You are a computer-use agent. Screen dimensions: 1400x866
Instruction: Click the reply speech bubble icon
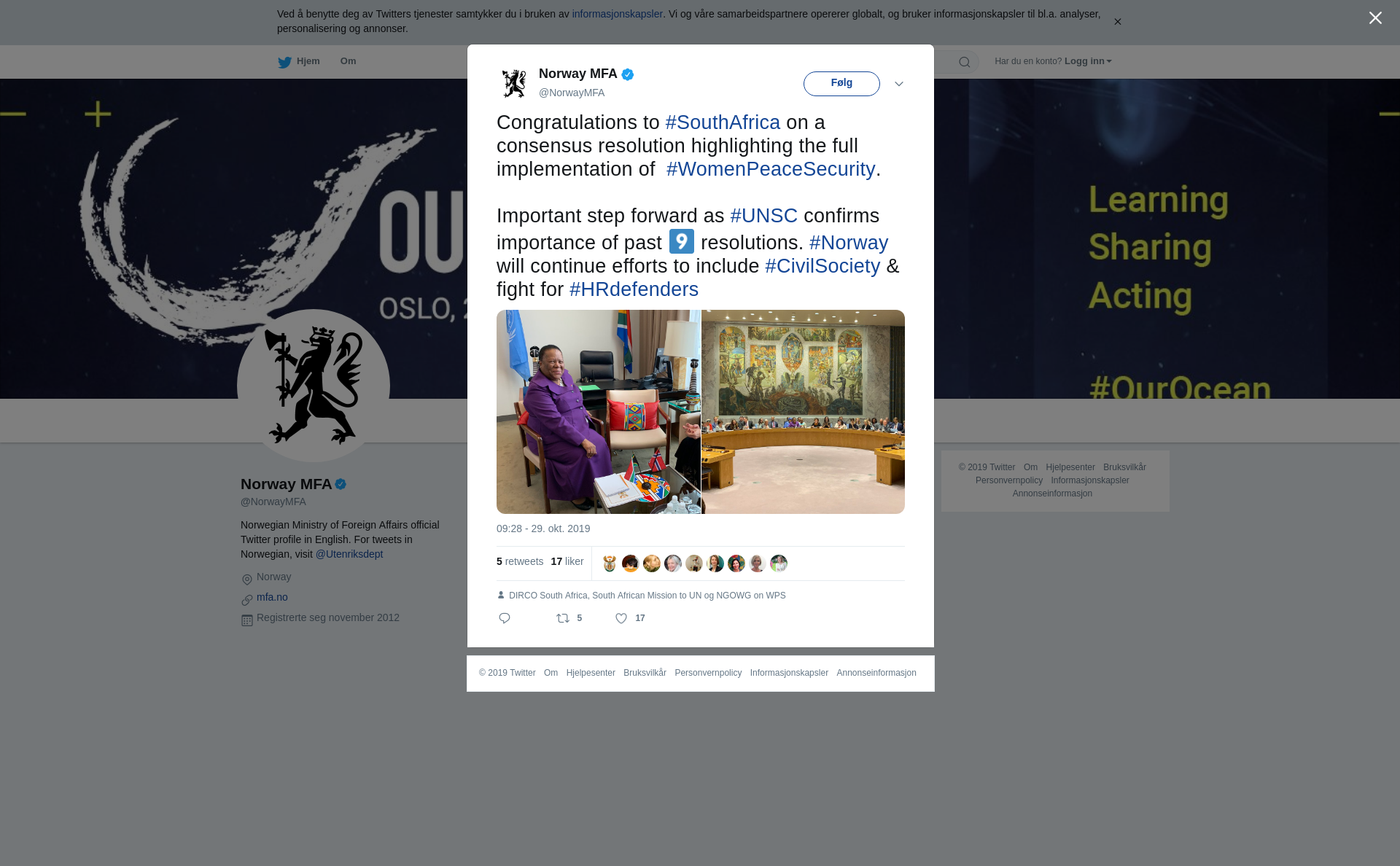point(505,618)
